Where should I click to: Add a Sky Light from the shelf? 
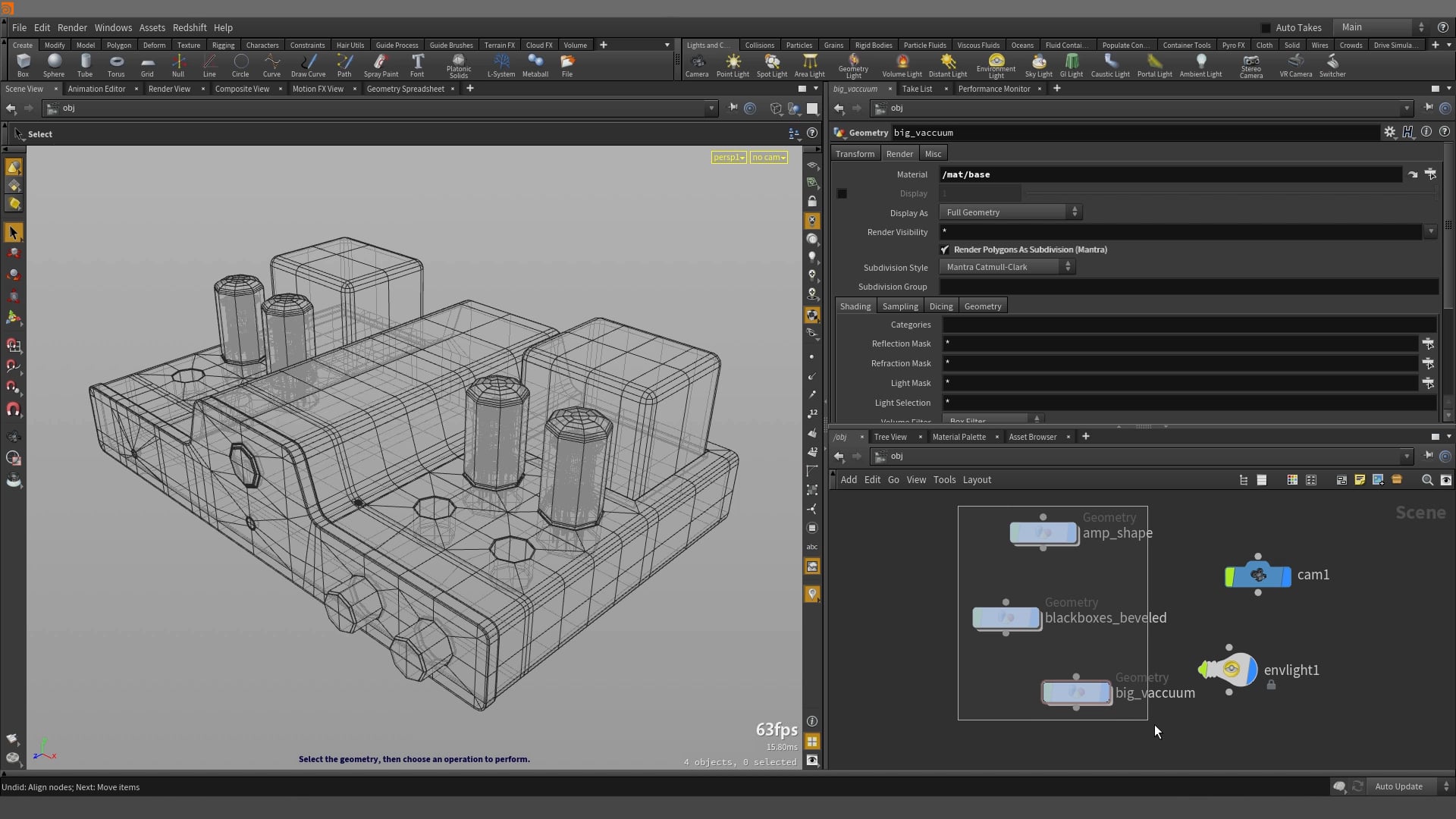tap(1038, 65)
